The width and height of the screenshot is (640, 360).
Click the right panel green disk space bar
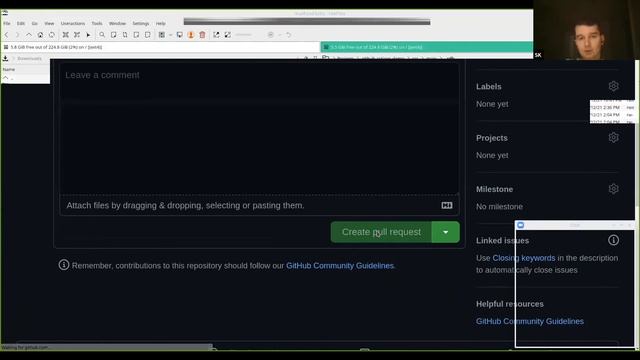427,47
